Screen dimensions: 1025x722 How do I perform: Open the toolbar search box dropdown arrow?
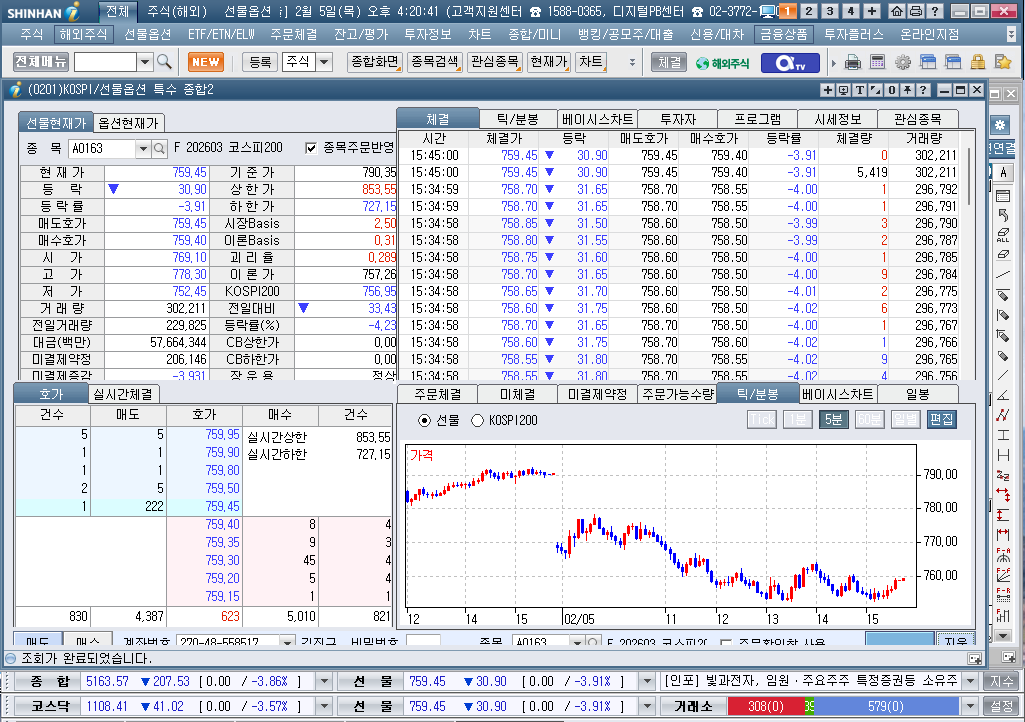[145, 62]
